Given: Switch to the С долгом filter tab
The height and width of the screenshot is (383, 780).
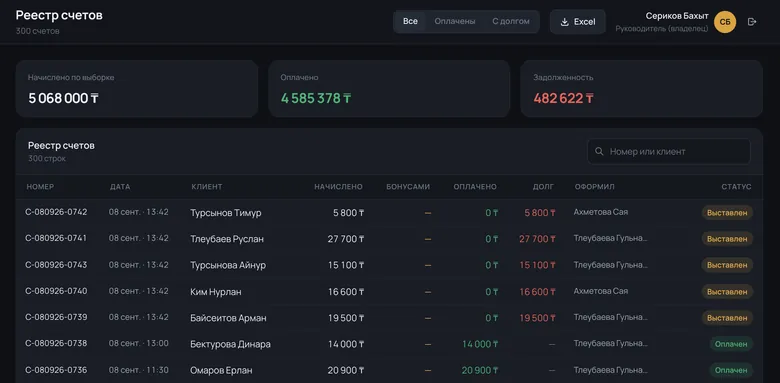Looking at the screenshot, I should point(511,22).
